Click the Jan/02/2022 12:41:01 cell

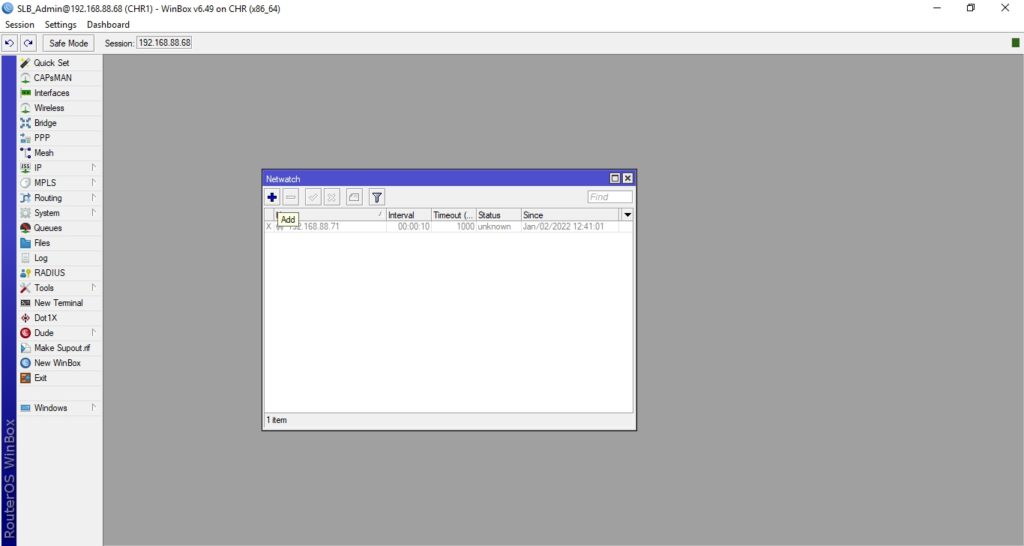564,227
